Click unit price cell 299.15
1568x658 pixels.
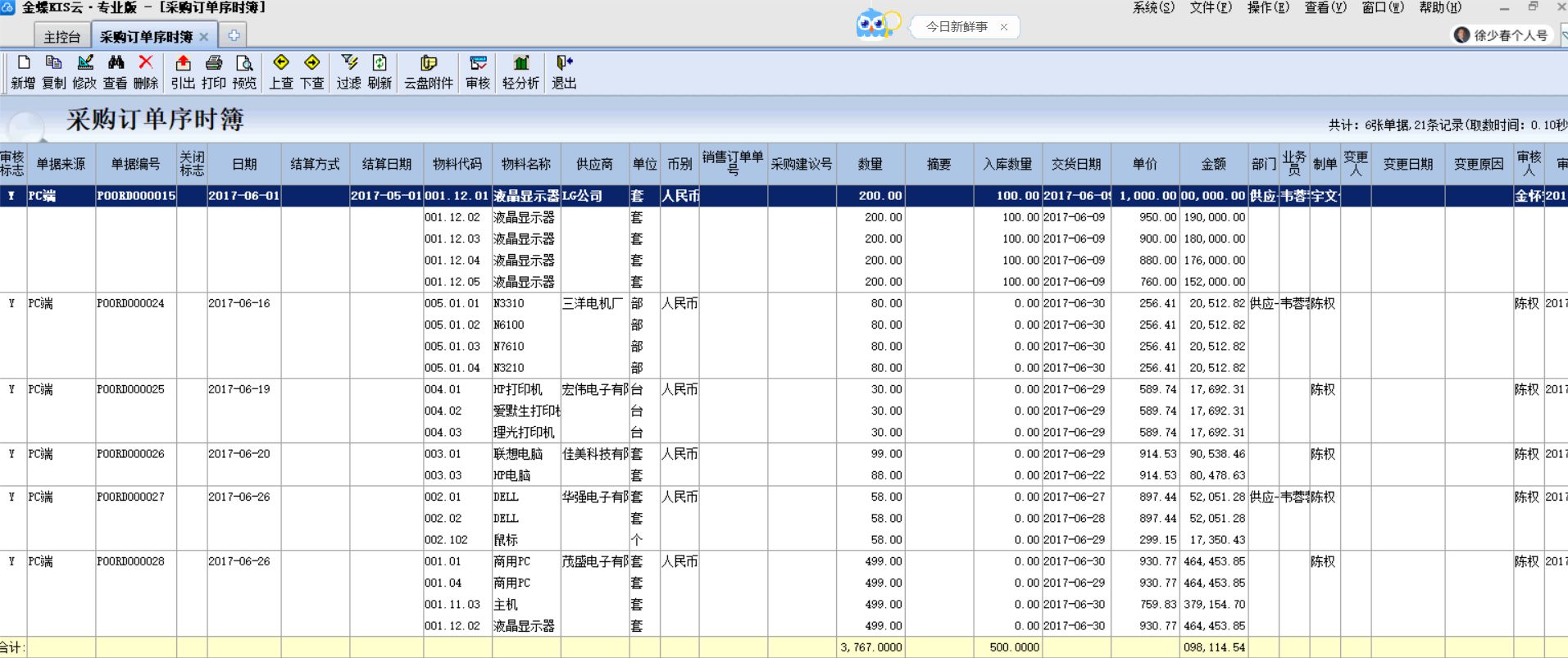click(1145, 540)
